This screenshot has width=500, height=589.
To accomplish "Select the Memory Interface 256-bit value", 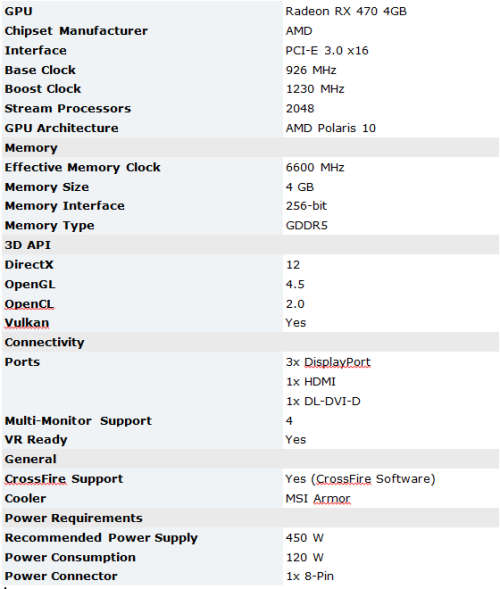I will click(306, 206).
